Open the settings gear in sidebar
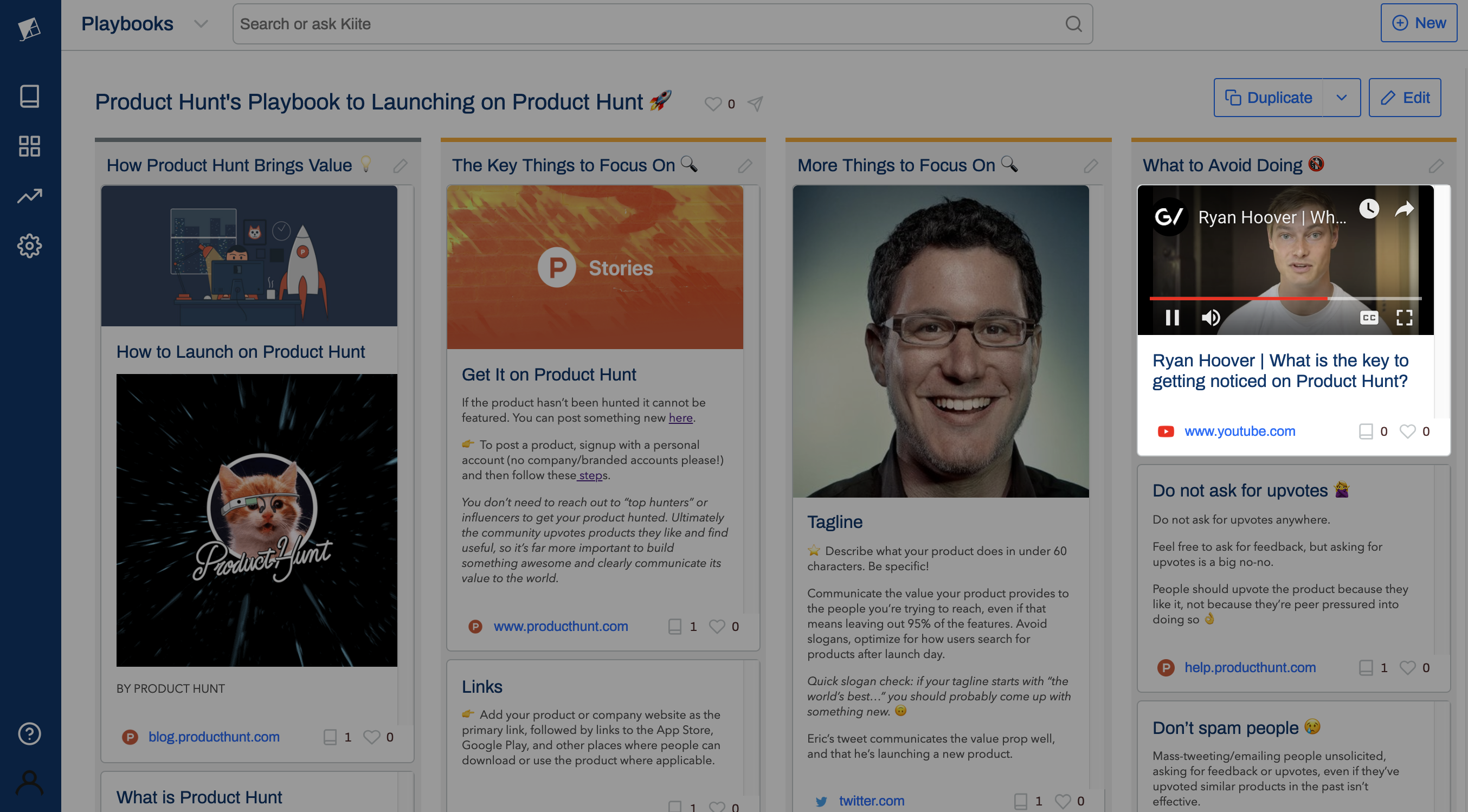 point(30,246)
